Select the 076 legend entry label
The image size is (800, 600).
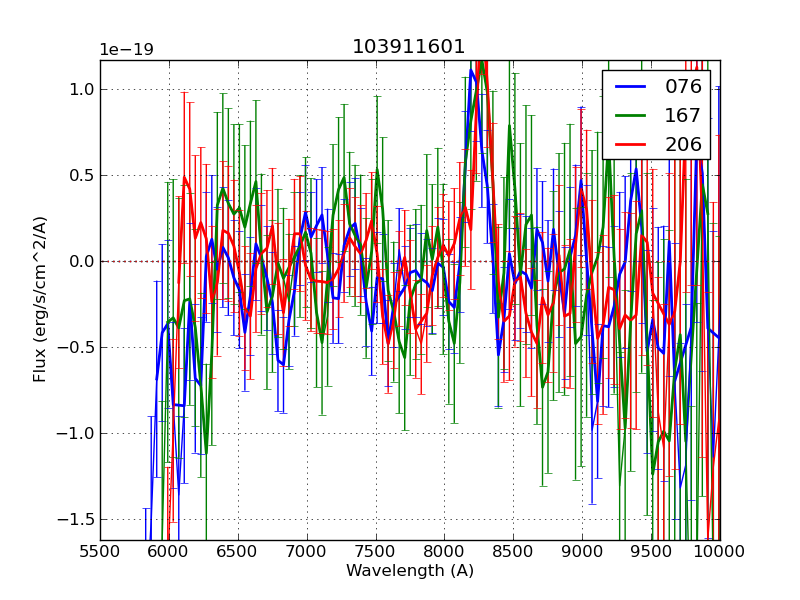click(683, 87)
